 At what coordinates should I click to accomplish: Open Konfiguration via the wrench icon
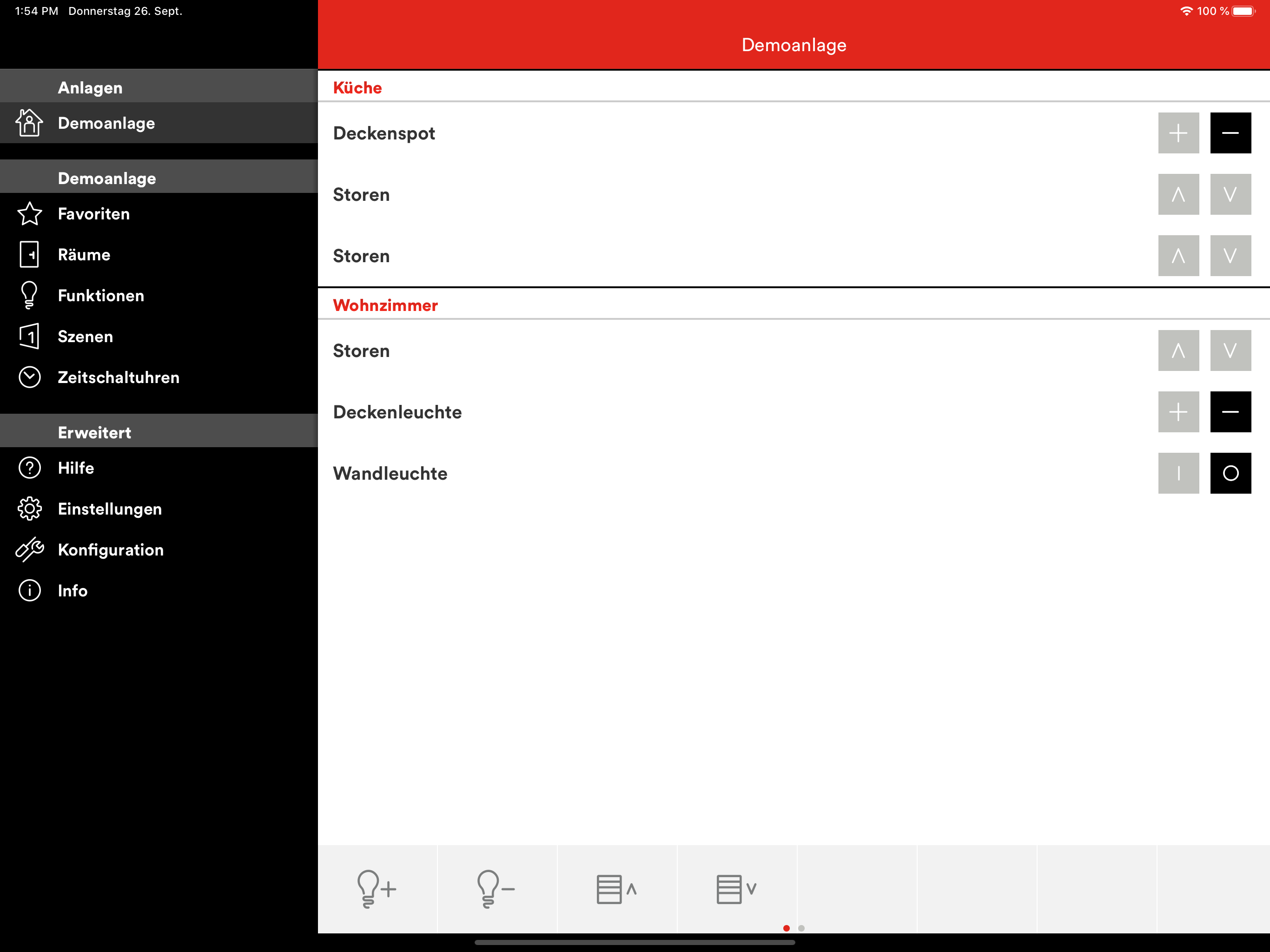click(29, 549)
